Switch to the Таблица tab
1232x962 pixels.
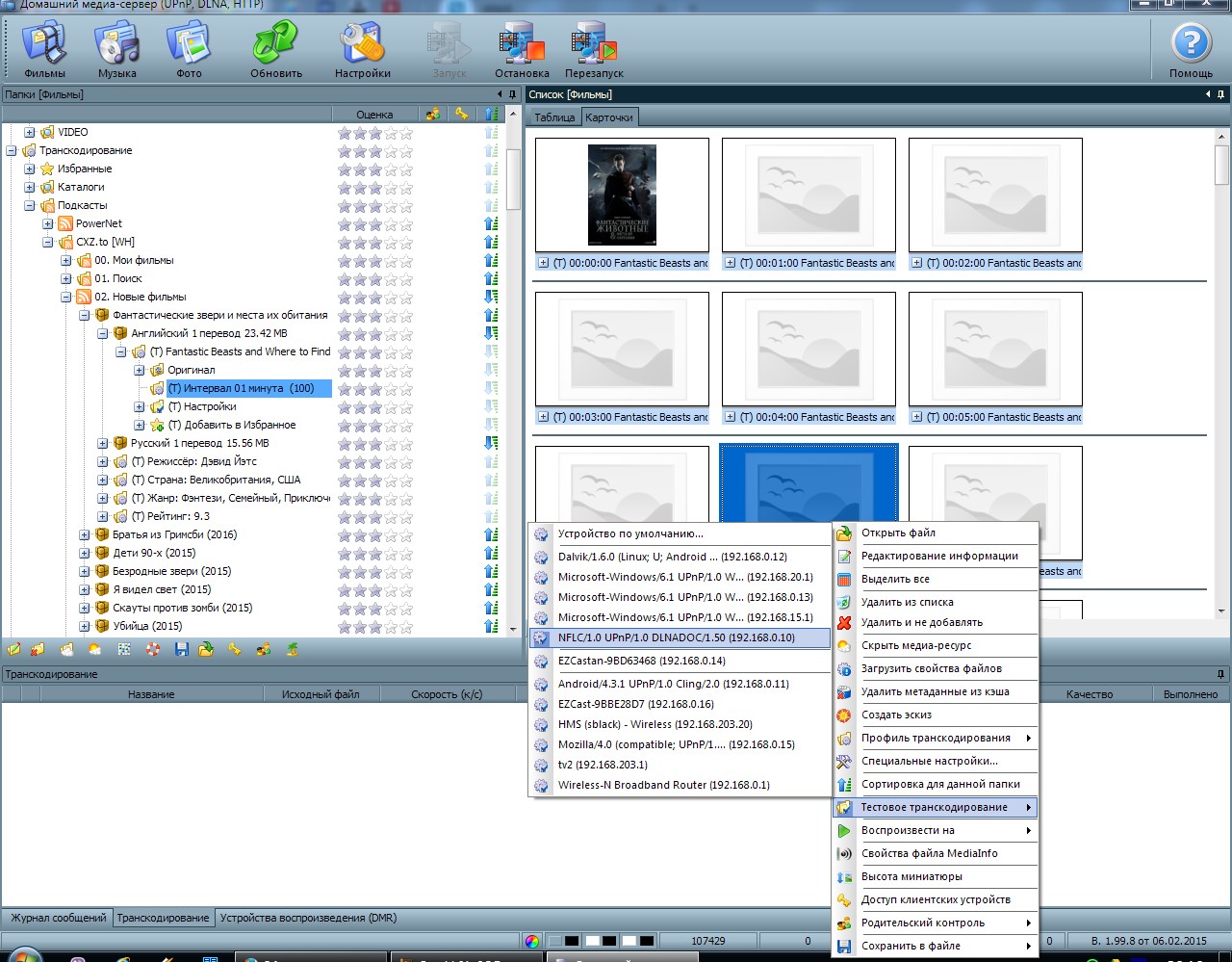(554, 117)
